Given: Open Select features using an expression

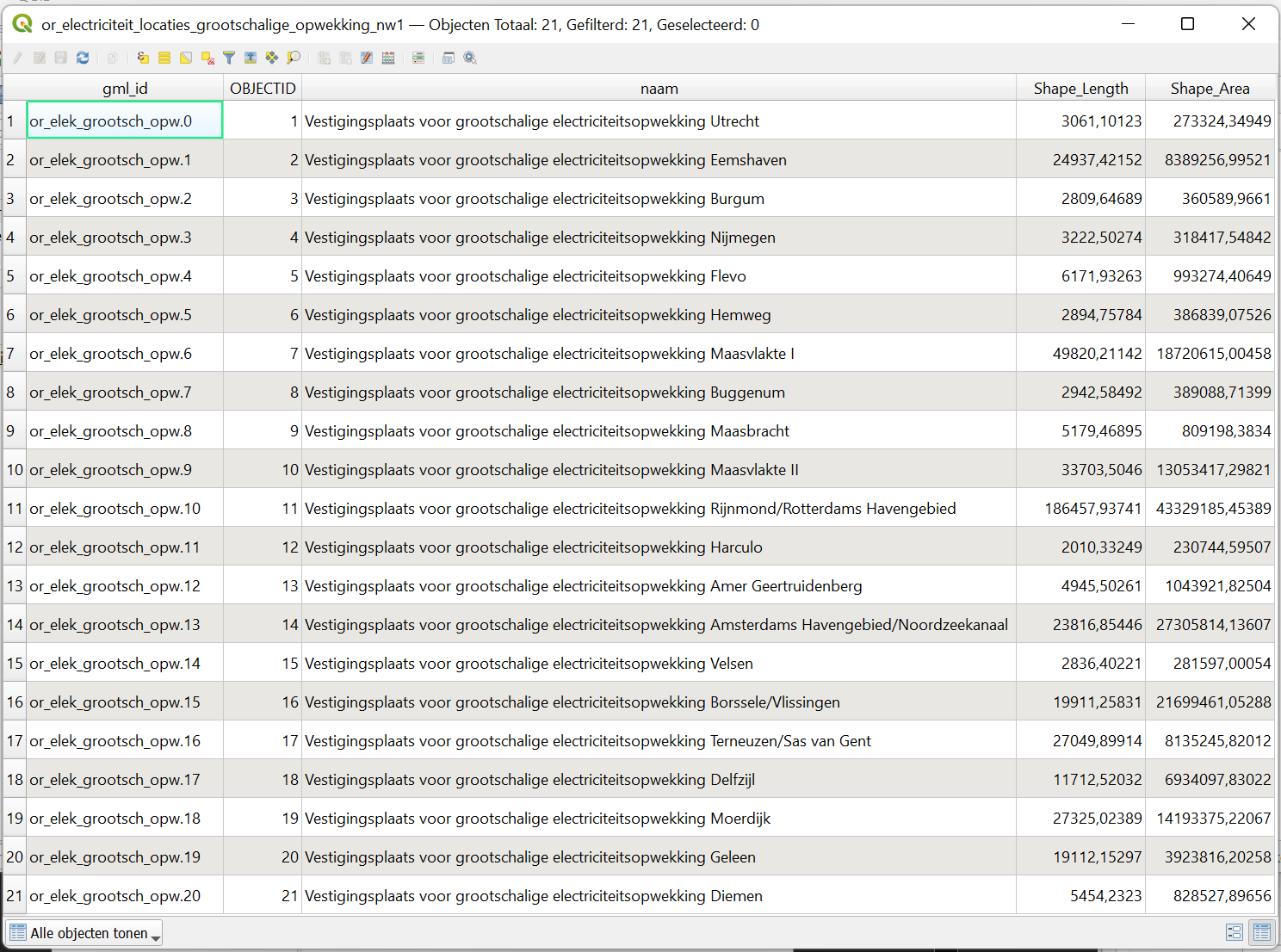Looking at the screenshot, I should pyautogui.click(x=143, y=58).
